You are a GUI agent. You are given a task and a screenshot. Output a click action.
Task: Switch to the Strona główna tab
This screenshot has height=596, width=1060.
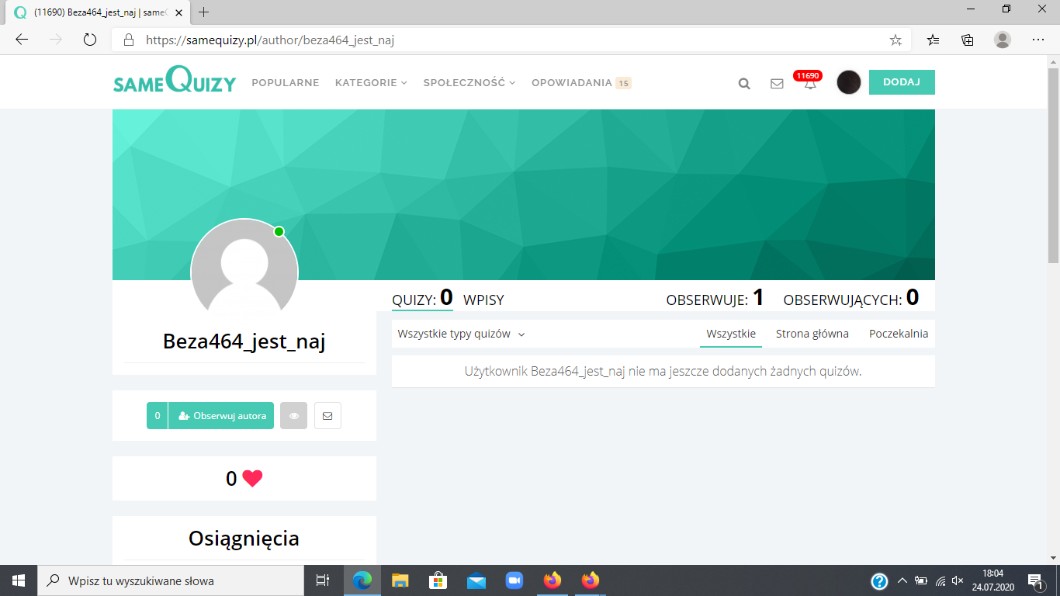click(x=812, y=334)
